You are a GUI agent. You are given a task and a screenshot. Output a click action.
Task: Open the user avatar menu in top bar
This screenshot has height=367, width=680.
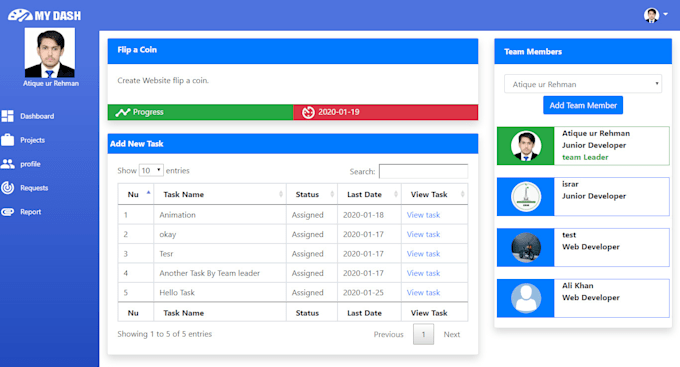[655, 15]
